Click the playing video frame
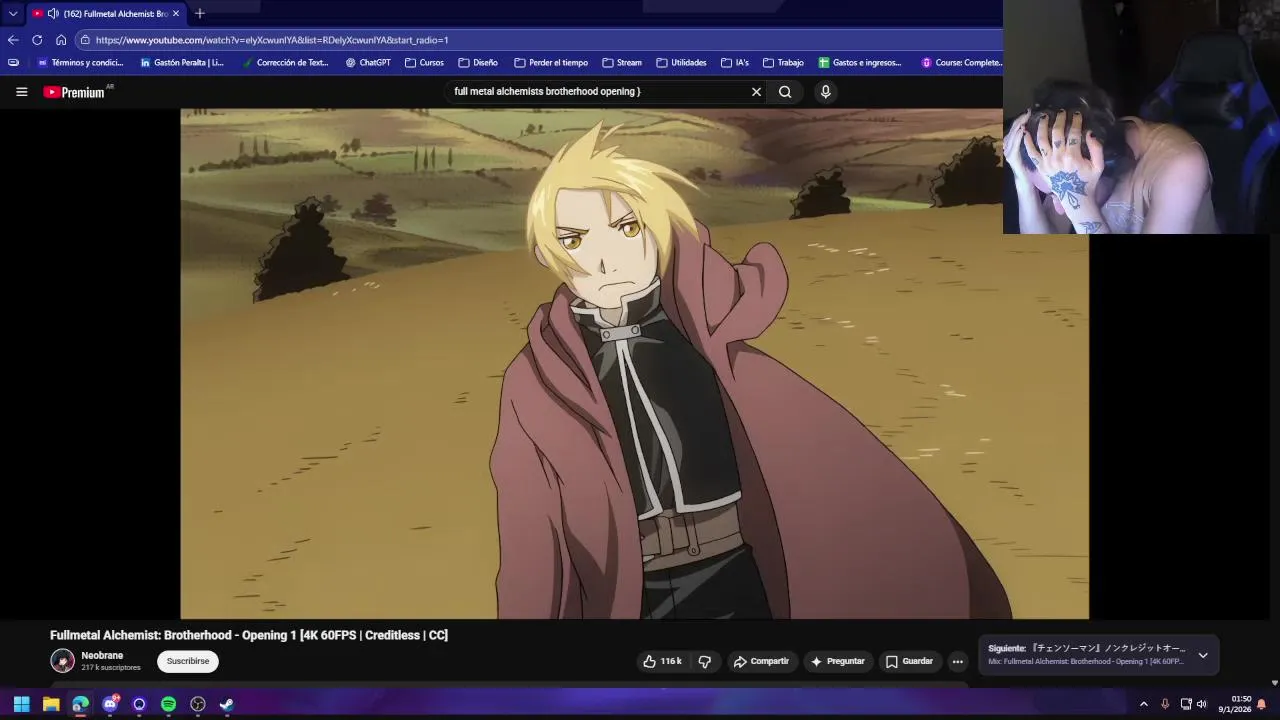1280x720 pixels. 634,364
